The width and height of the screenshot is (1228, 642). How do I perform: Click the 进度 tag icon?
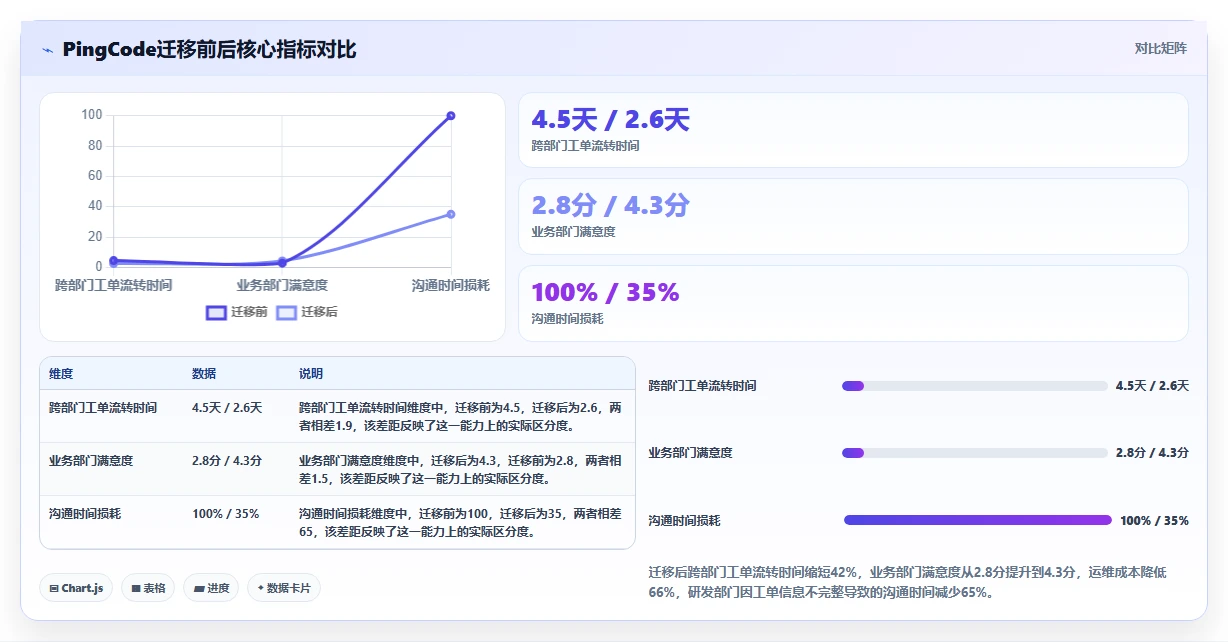[x=198, y=588]
